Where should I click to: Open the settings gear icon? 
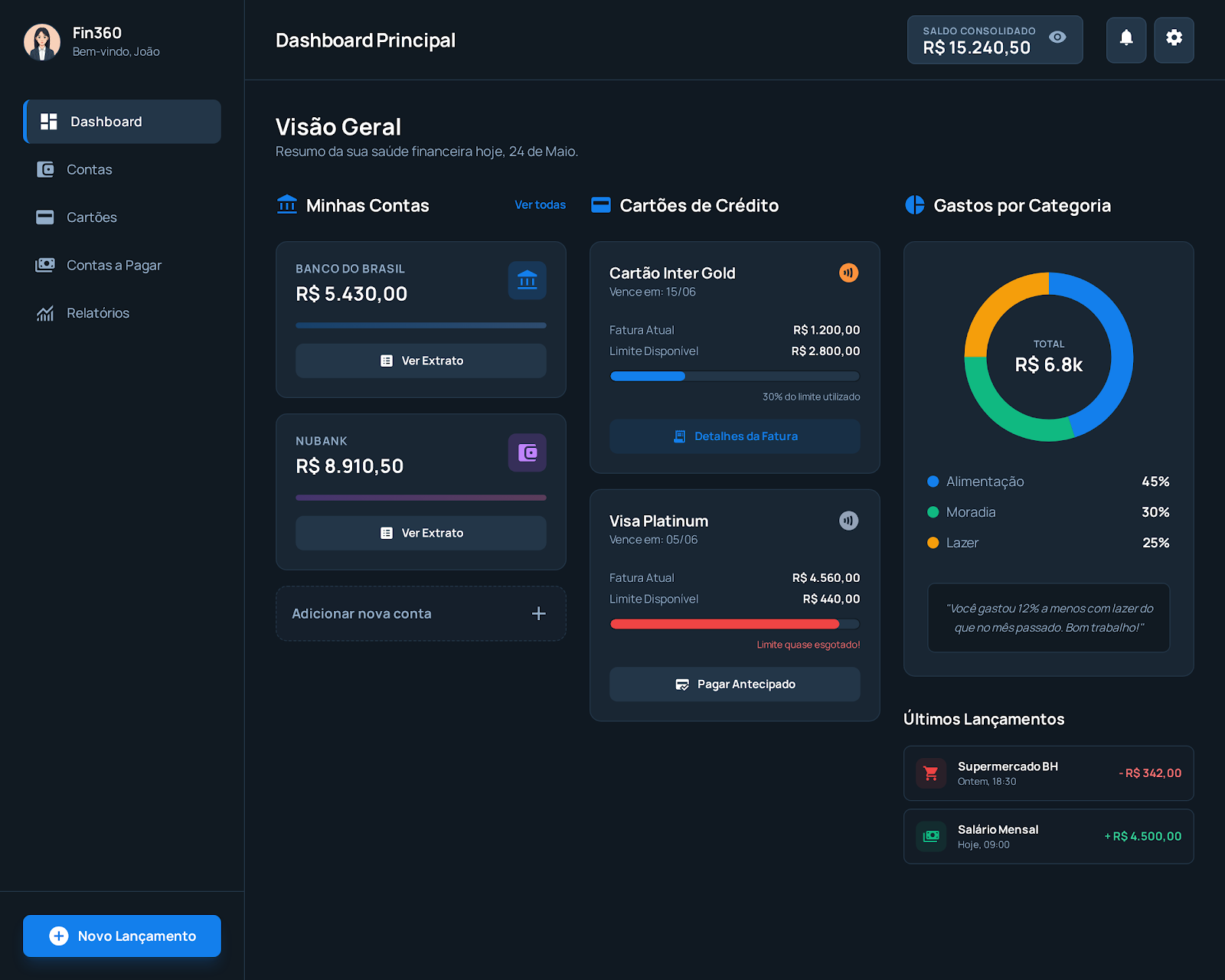pos(1174,40)
